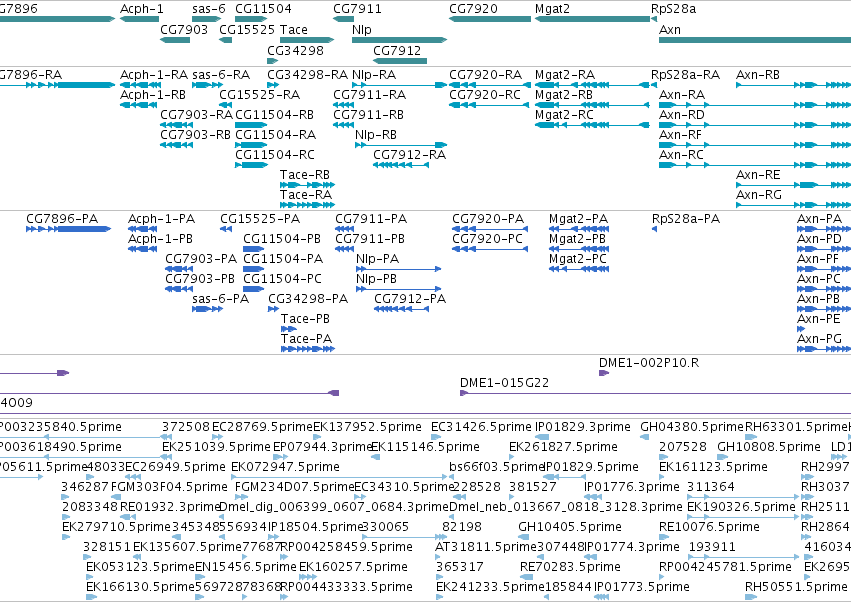Select the CG7911-RB transcript label
This screenshot has height=602, width=851.
click(369, 115)
